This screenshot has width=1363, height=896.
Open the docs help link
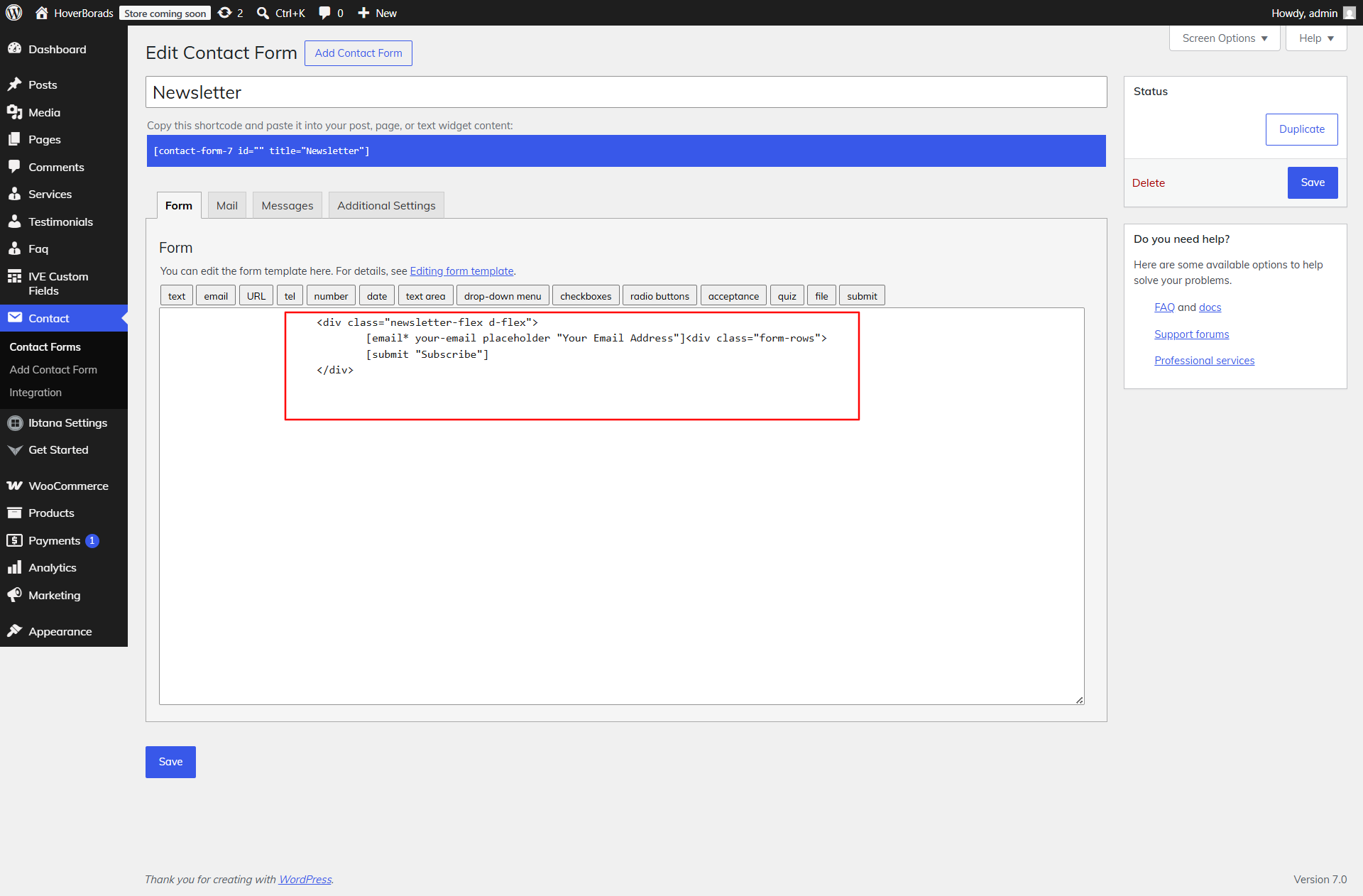click(x=1210, y=307)
